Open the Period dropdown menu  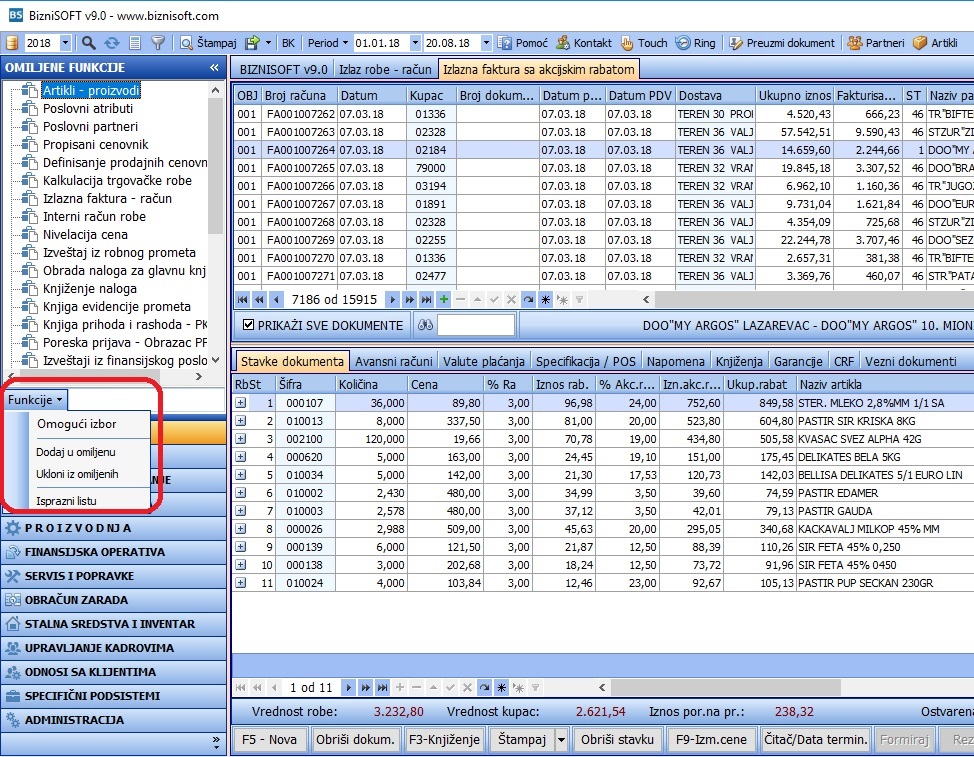(x=328, y=43)
